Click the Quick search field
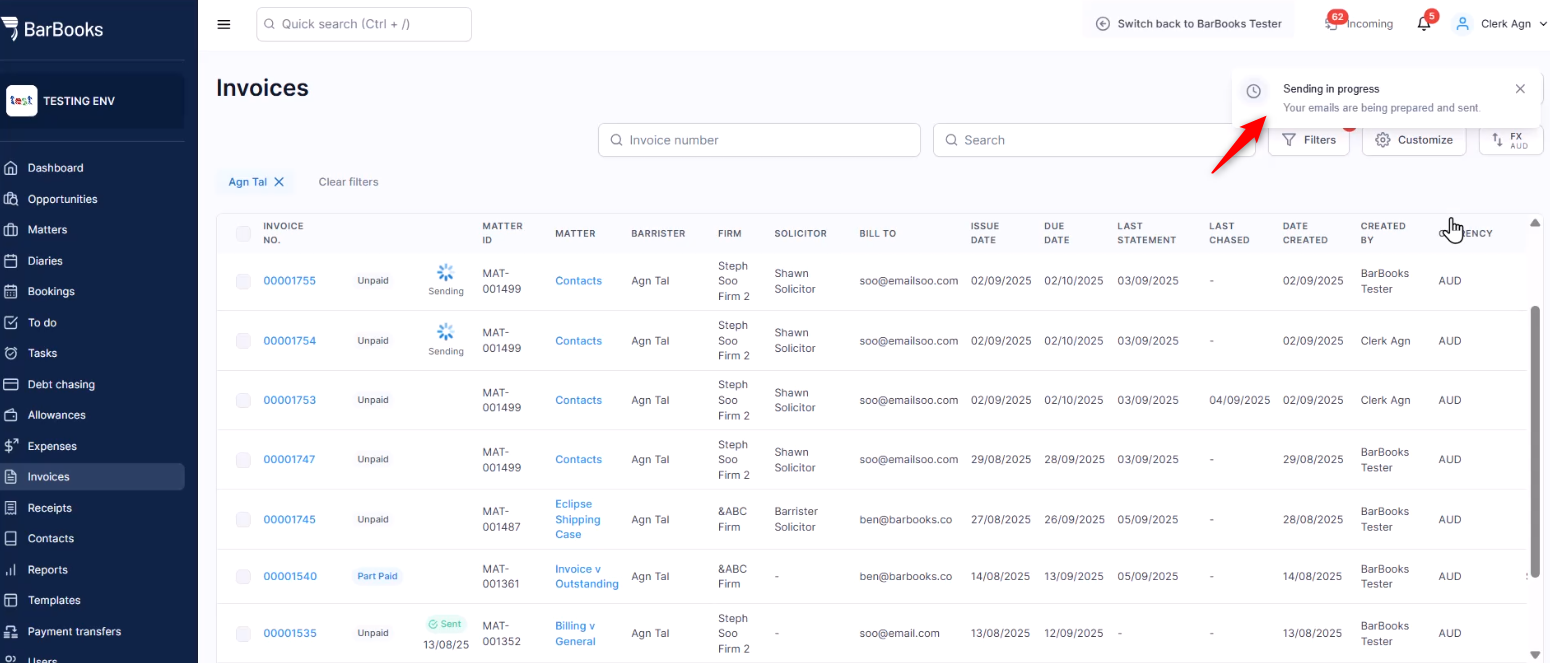This screenshot has width=1550, height=663. tap(364, 24)
